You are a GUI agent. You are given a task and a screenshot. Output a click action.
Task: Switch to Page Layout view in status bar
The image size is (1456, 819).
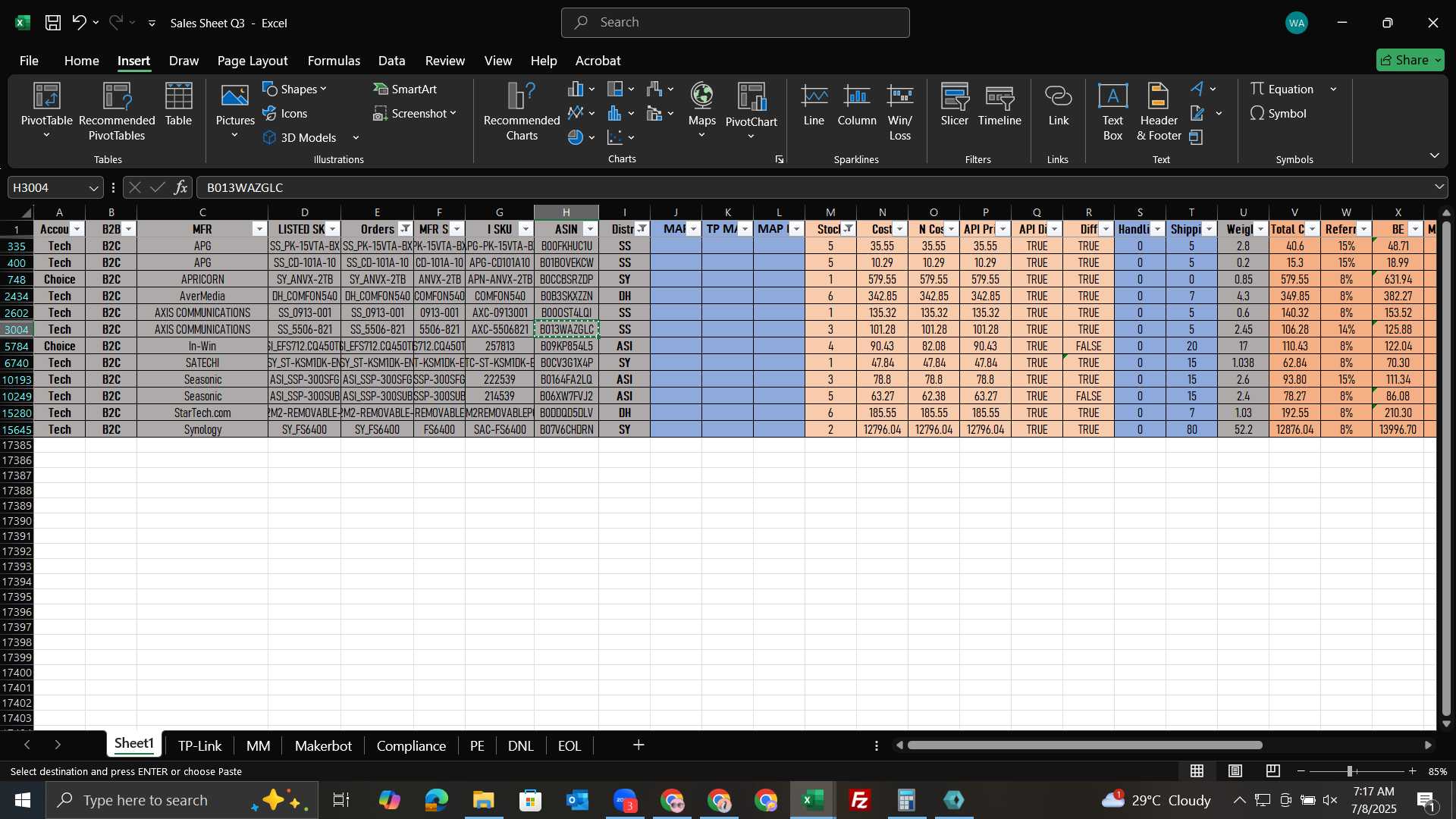1235,771
